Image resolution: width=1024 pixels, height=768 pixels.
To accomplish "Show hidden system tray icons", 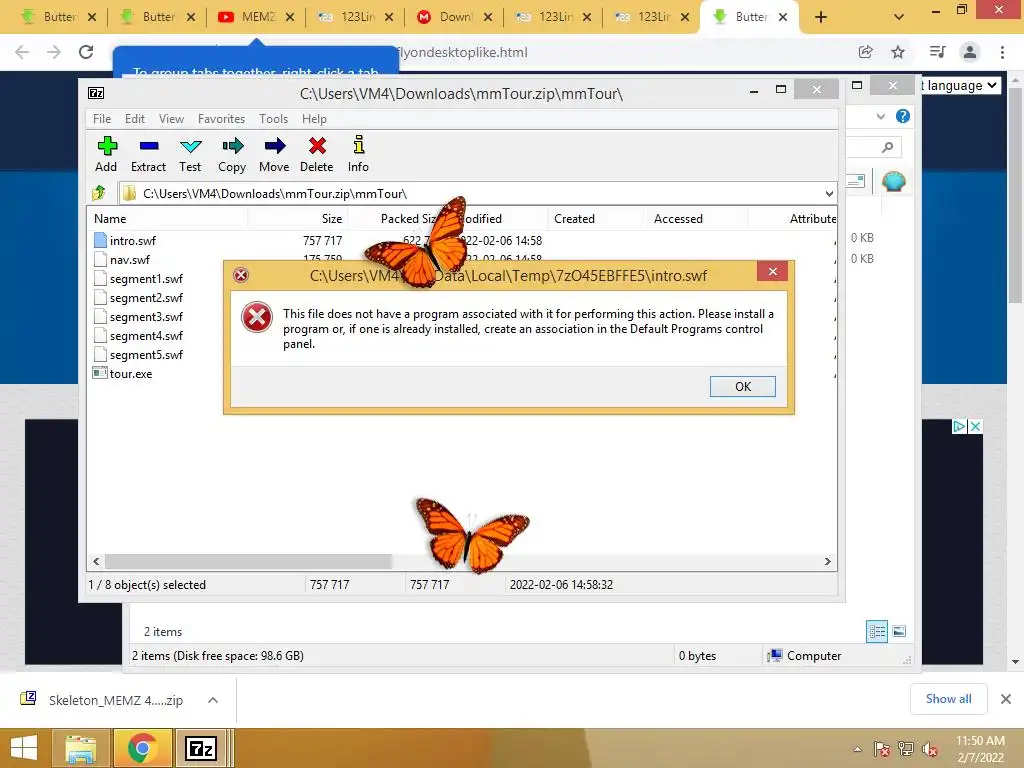I will click(x=857, y=750).
